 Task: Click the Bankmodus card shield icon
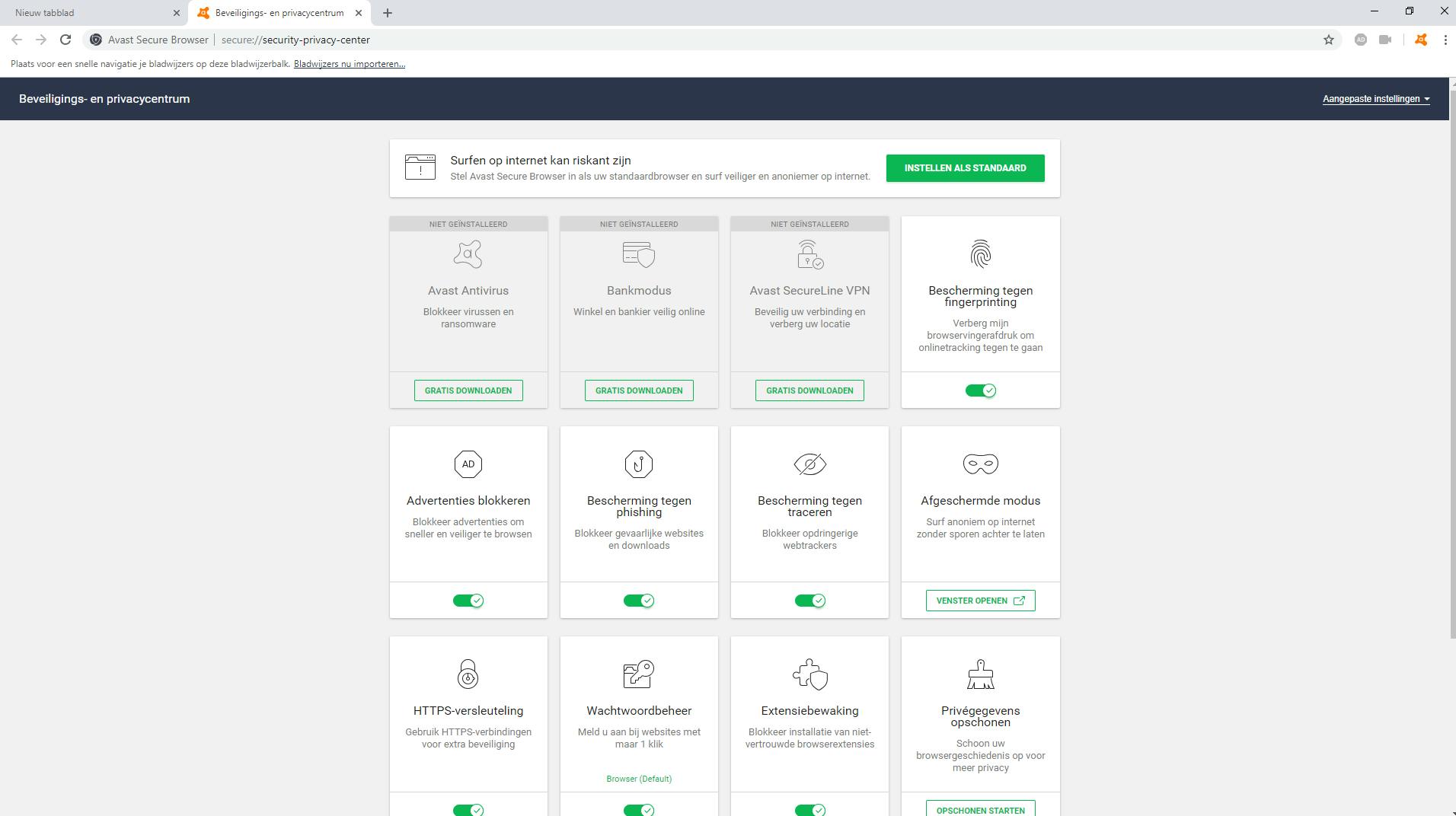click(638, 254)
